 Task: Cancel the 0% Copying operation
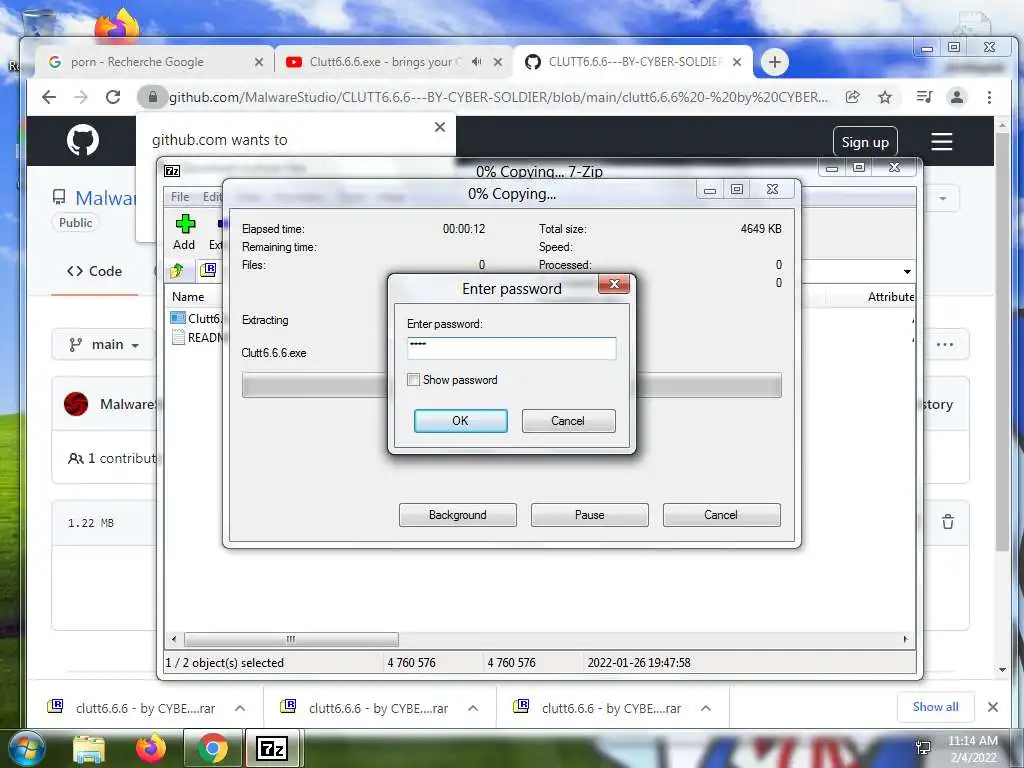pos(721,515)
